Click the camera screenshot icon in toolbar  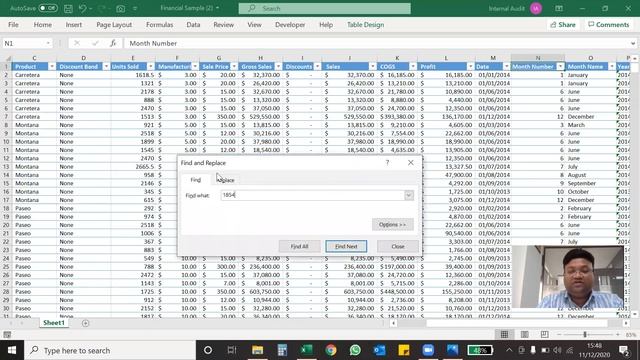point(120,8)
